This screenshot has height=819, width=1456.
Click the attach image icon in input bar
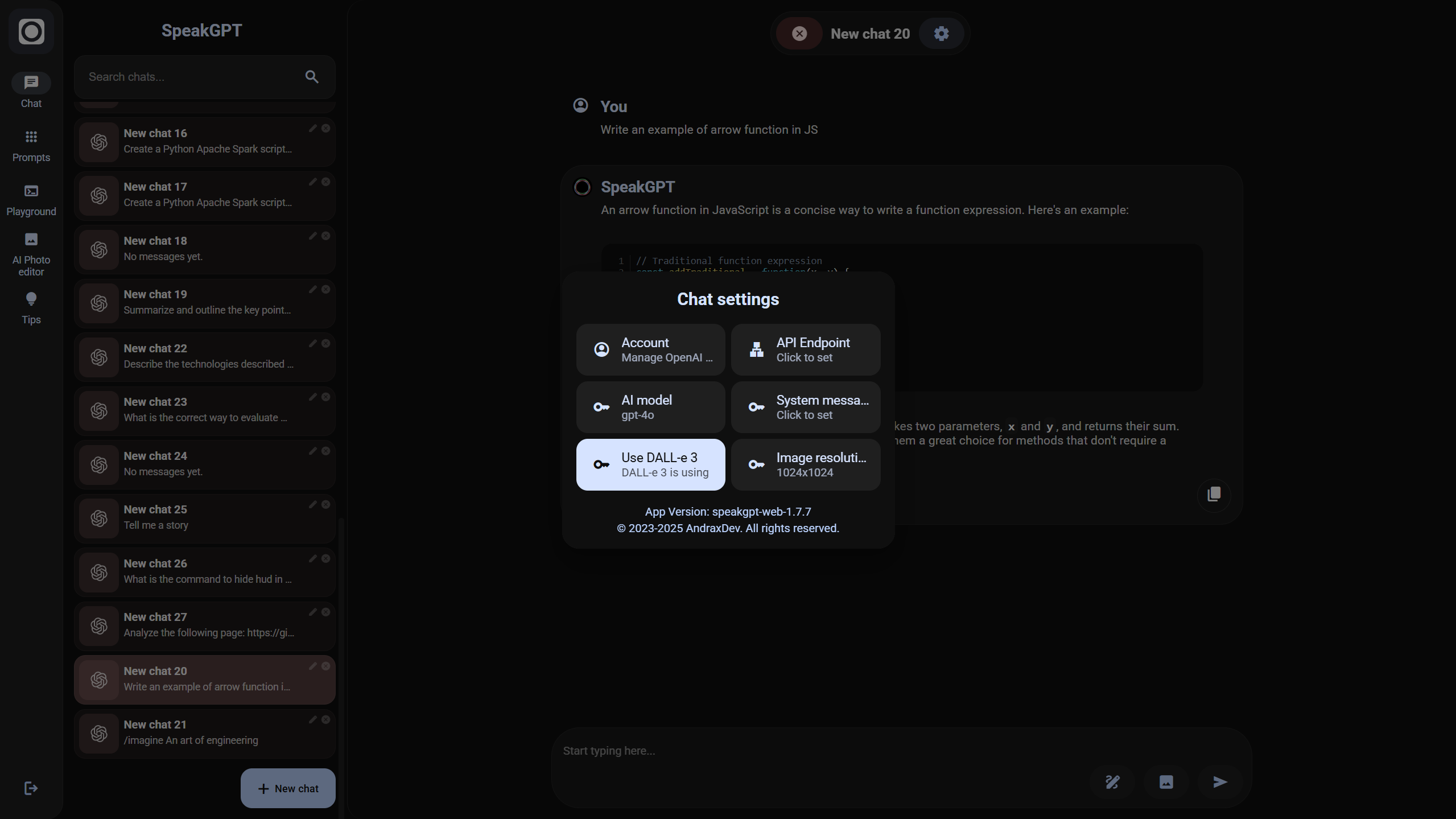pyautogui.click(x=1166, y=782)
